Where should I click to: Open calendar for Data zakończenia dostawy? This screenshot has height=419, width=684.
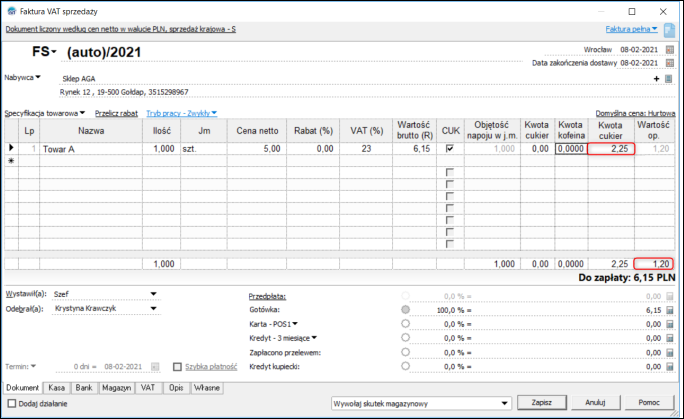point(669,62)
